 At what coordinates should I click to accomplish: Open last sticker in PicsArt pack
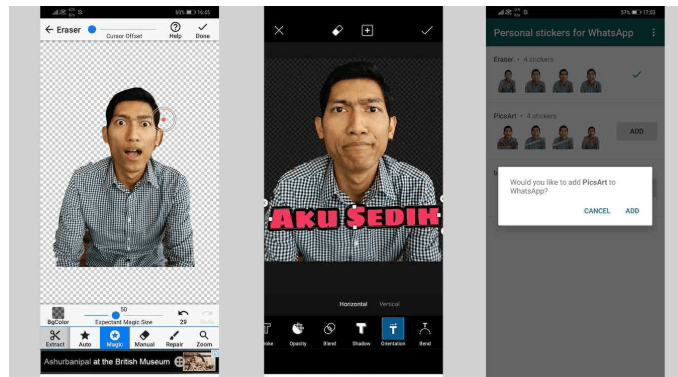tap(590, 137)
